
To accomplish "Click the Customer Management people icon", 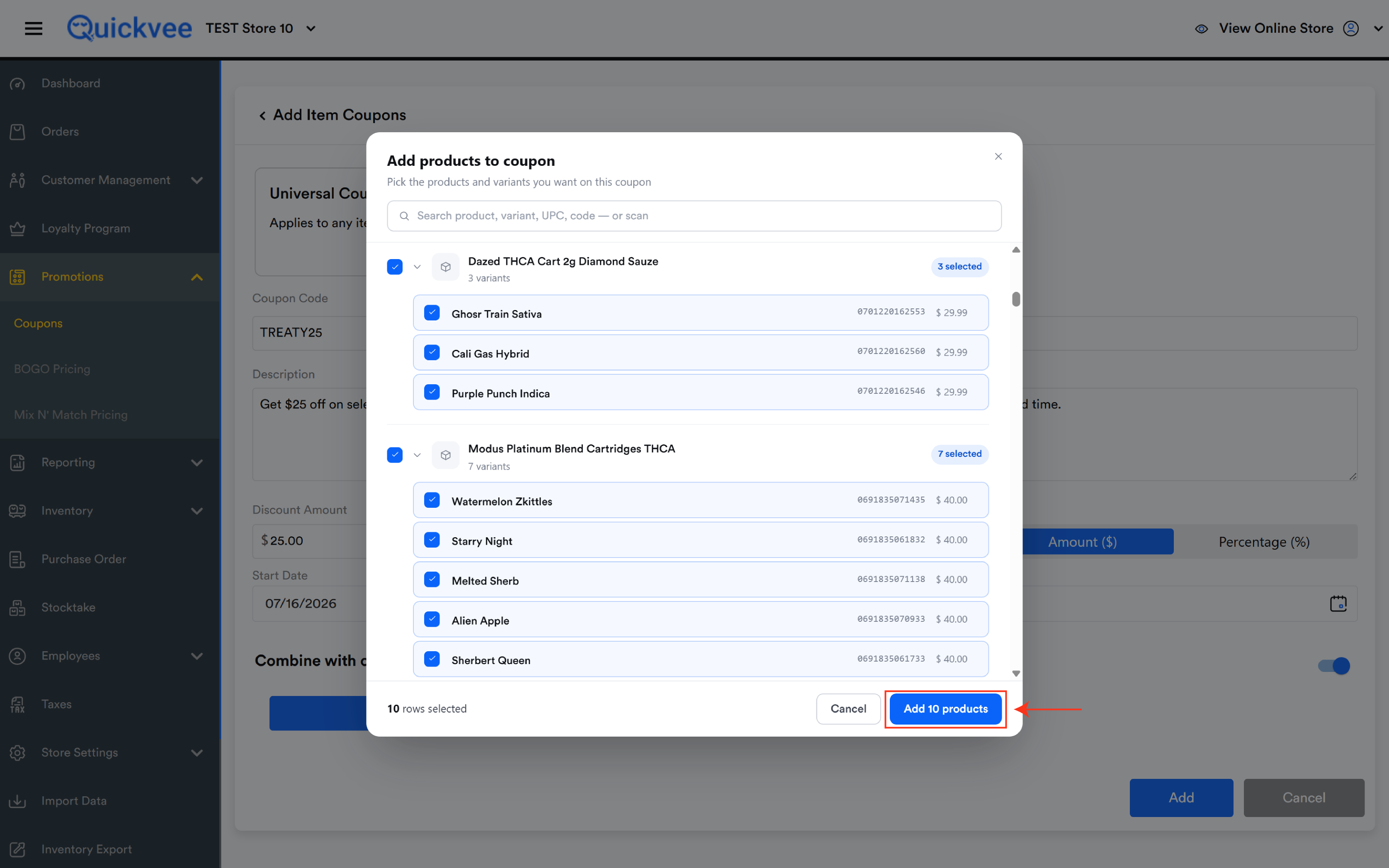I will [18, 180].
